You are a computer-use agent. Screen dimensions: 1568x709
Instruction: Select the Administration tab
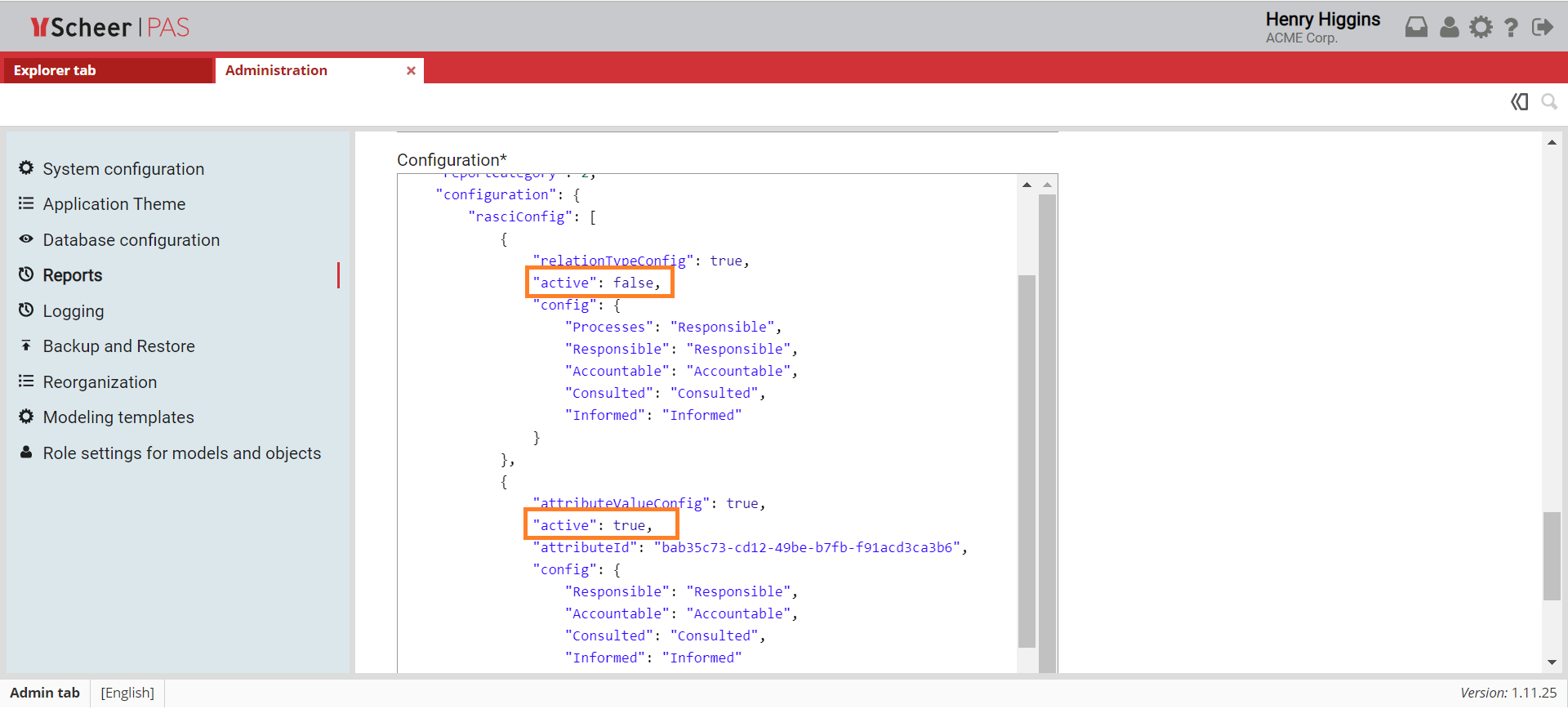pos(276,71)
